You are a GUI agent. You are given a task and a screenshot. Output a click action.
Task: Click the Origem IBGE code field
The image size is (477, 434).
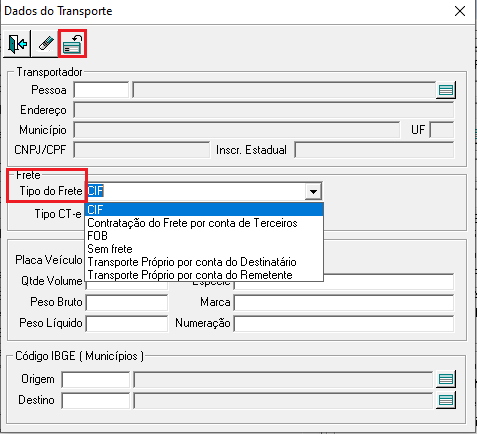[96, 379]
